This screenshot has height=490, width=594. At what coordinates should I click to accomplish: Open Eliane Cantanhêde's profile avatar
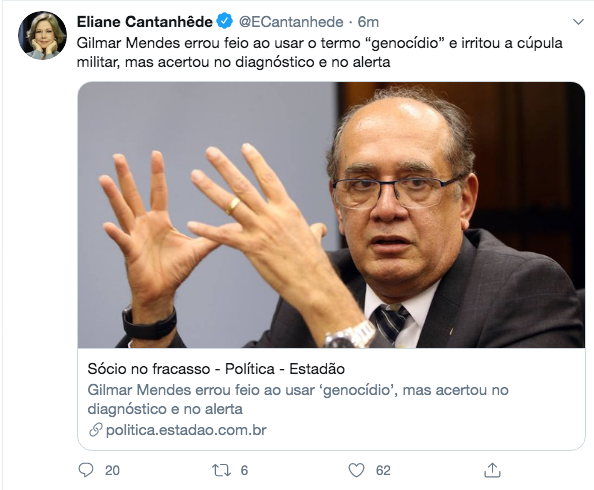coord(42,35)
